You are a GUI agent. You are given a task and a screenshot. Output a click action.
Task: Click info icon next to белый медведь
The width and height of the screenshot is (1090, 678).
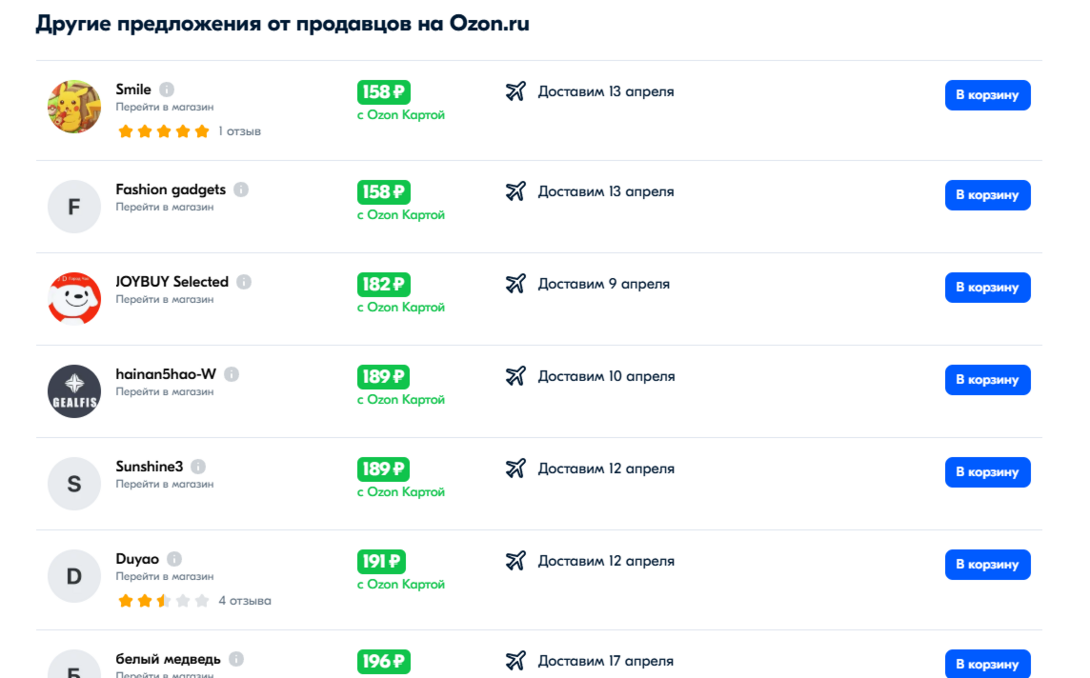236,659
